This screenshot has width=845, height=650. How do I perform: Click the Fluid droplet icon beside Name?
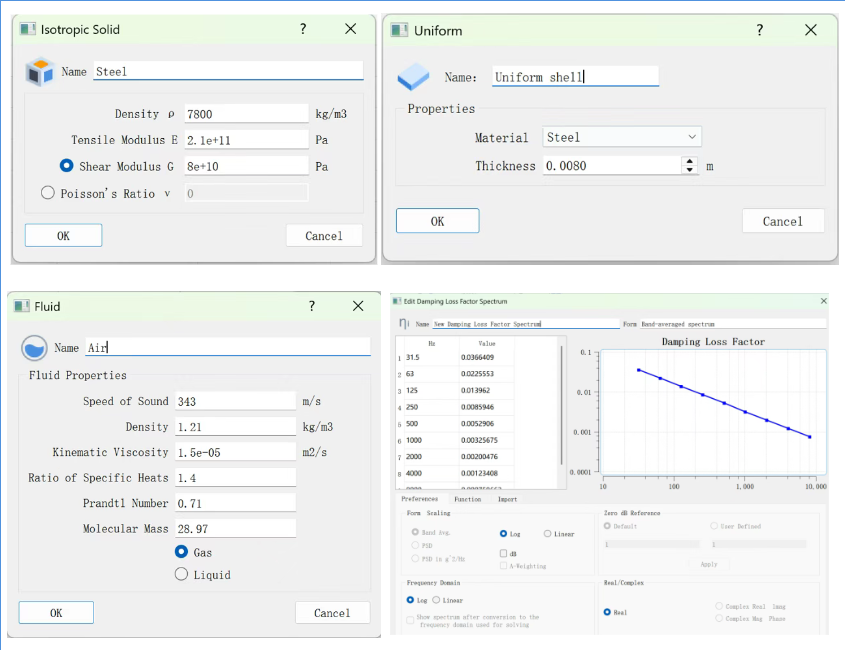(34, 348)
